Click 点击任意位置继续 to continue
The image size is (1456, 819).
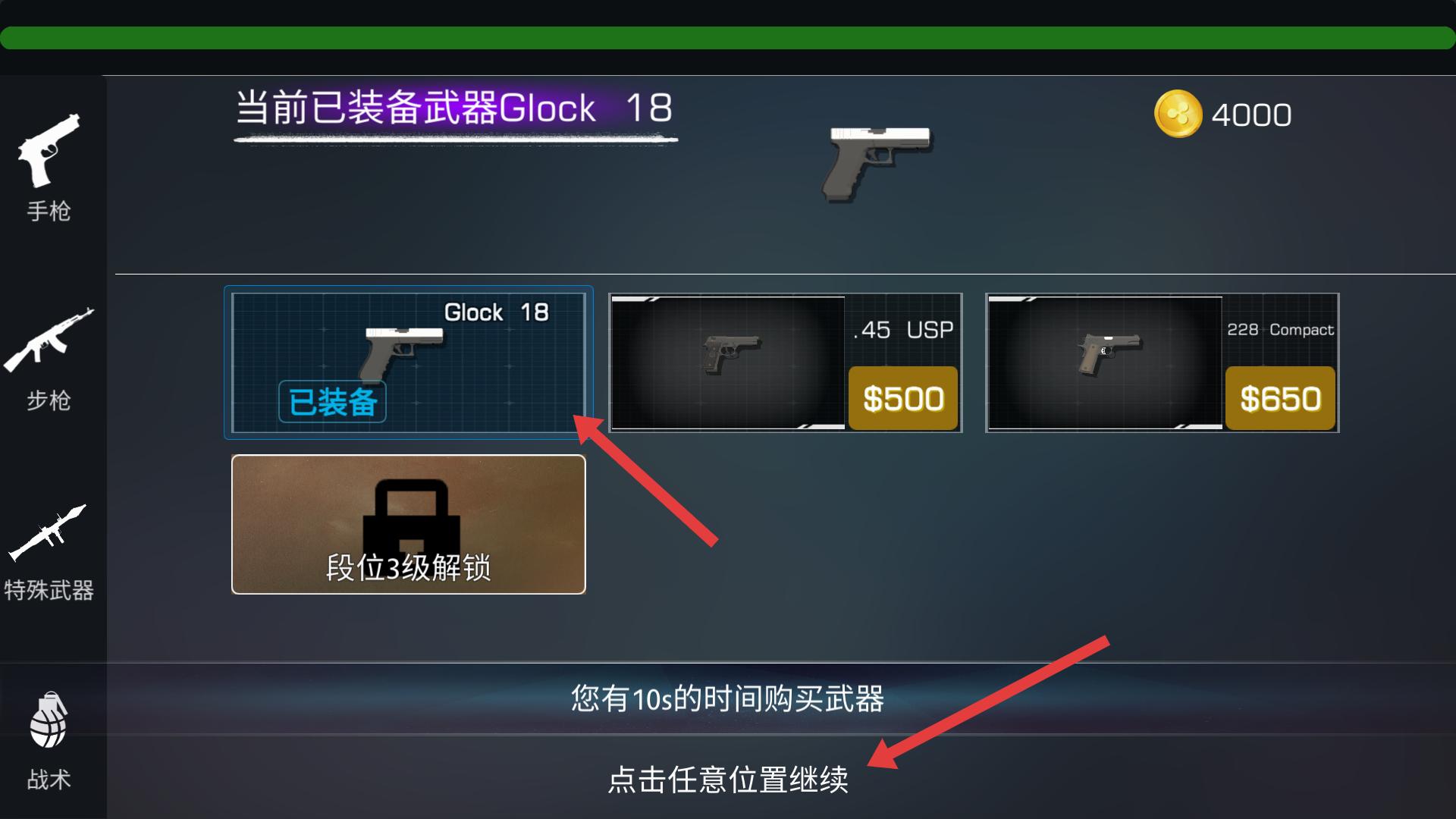click(x=728, y=780)
